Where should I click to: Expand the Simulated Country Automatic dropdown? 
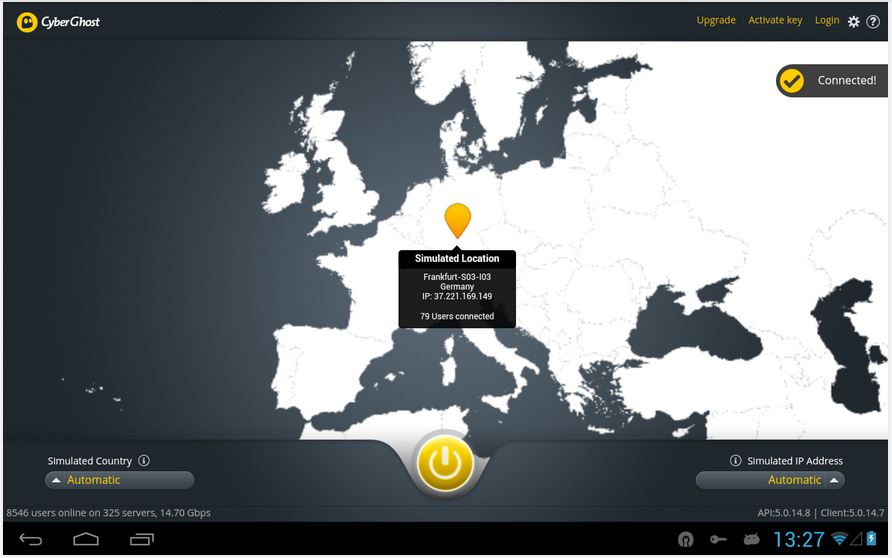coord(119,480)
